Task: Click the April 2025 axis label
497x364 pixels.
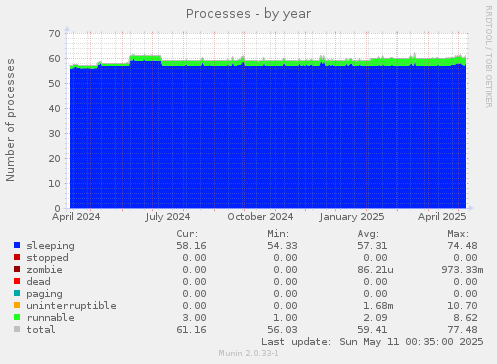Action: point(442,217)
